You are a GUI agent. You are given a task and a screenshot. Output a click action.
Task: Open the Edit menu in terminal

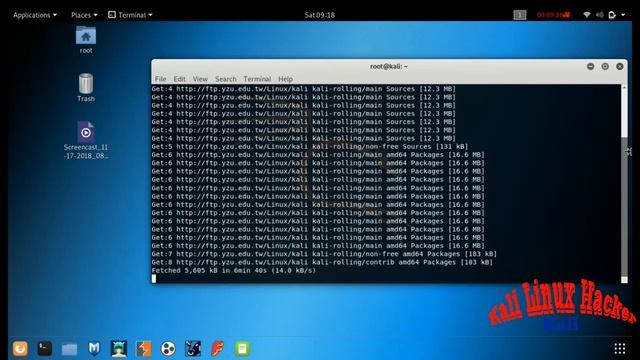click(179, 79)
